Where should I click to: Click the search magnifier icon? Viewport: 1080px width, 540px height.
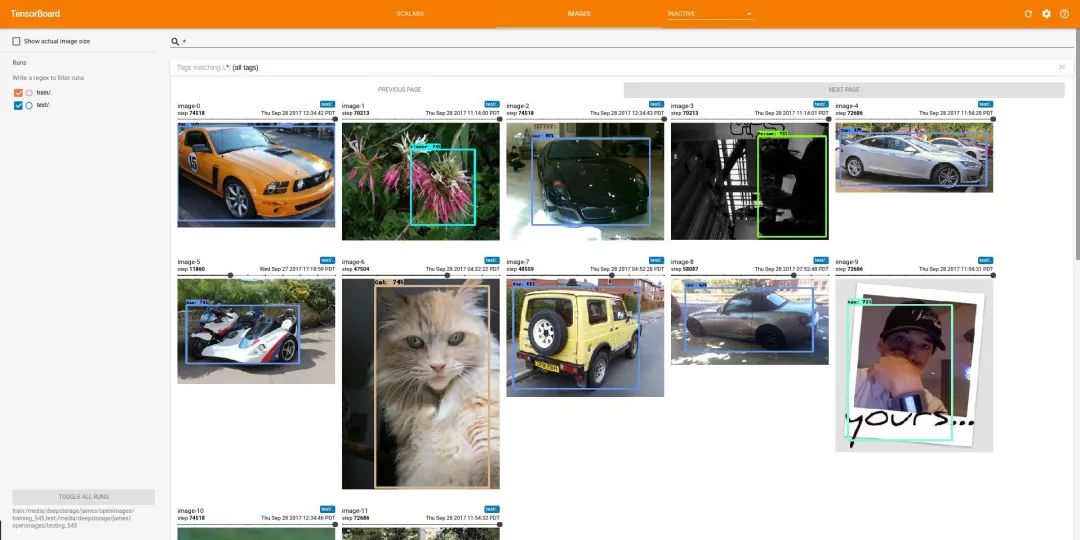click(x=175, y=41)
